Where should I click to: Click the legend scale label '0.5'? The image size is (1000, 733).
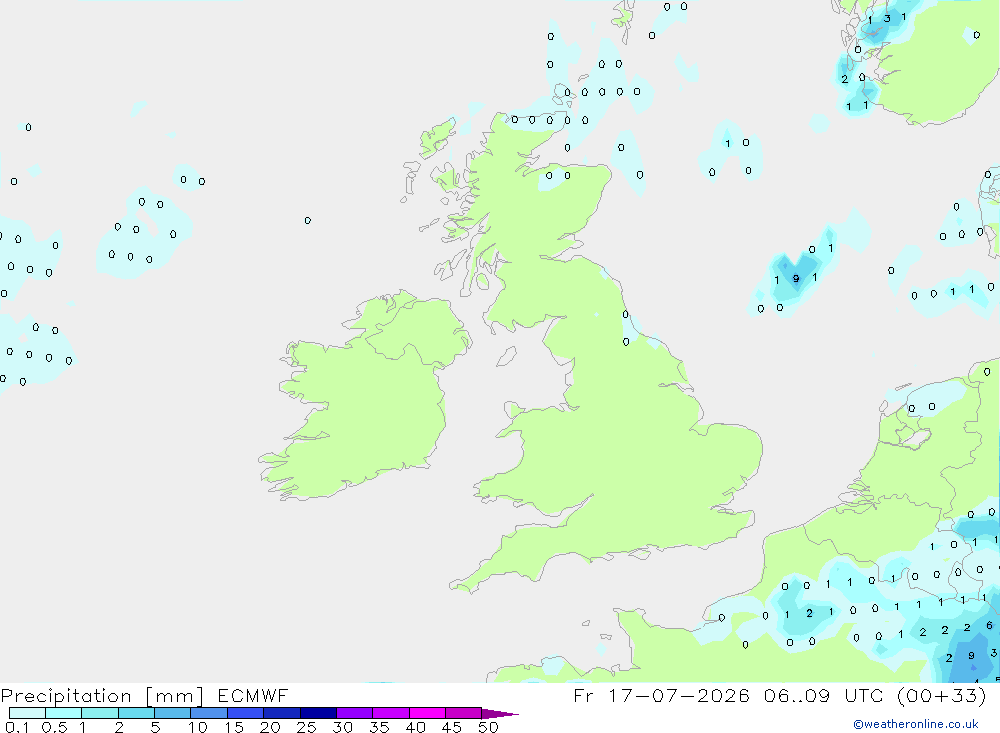point(54,727)
